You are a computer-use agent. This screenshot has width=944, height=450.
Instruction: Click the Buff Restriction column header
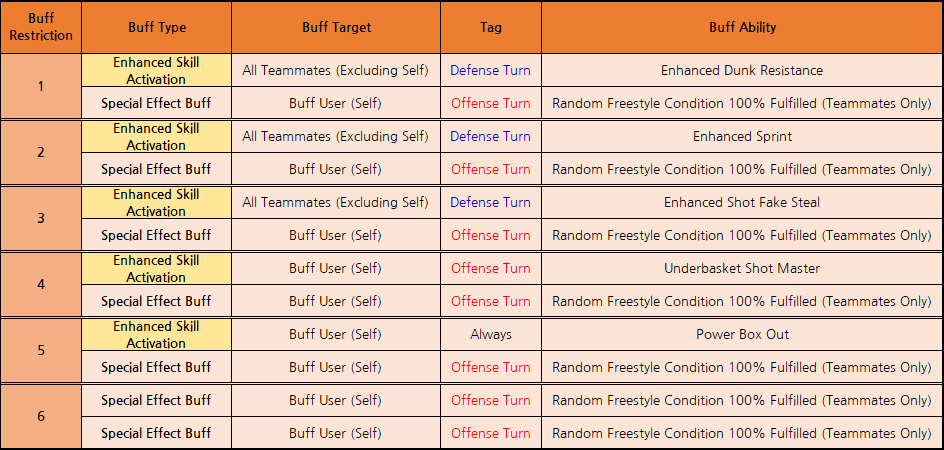[x=41, y=28]
